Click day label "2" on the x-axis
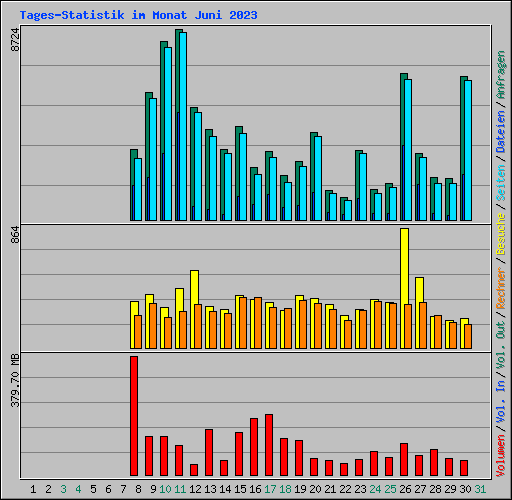Viewport: 512px width, 500px height. tap(48, 489)
